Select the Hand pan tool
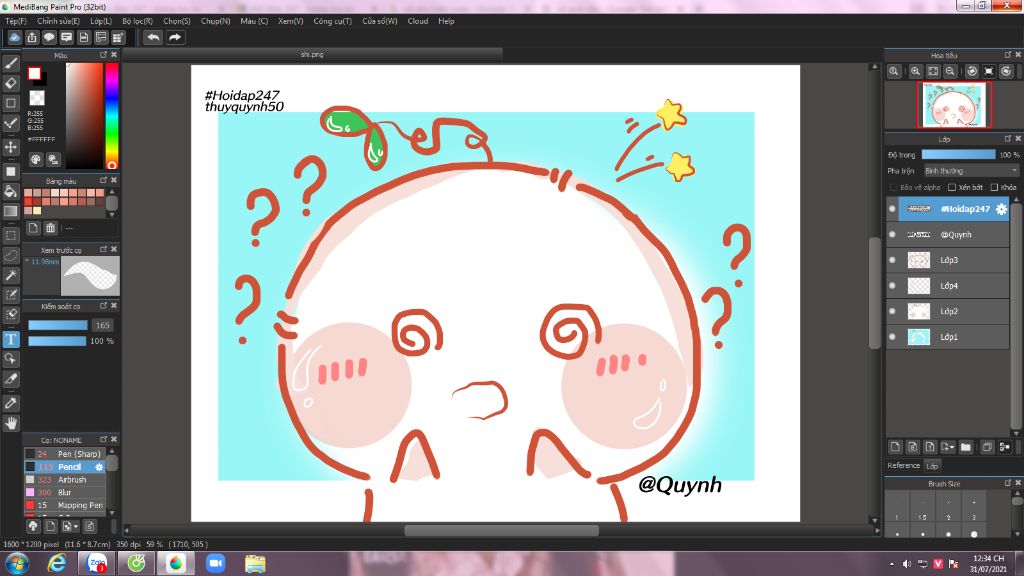The height and width of the screenshot is (576, 1024). (x=10, y=423)
